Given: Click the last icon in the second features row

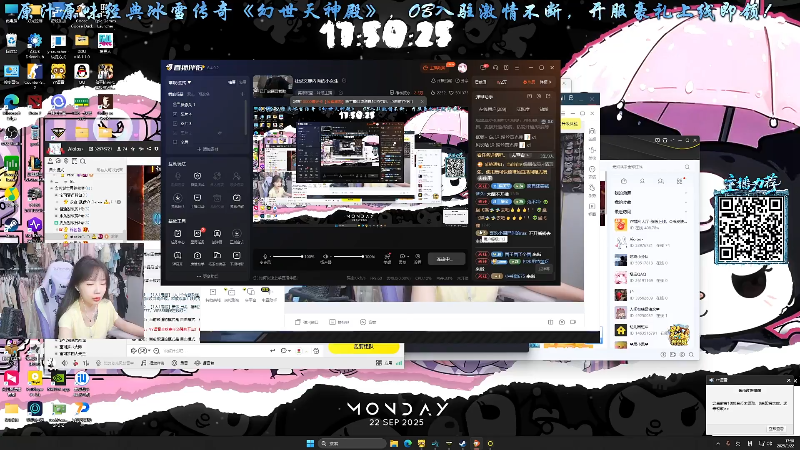Looking at the screenshot, I should click(236, 197).
